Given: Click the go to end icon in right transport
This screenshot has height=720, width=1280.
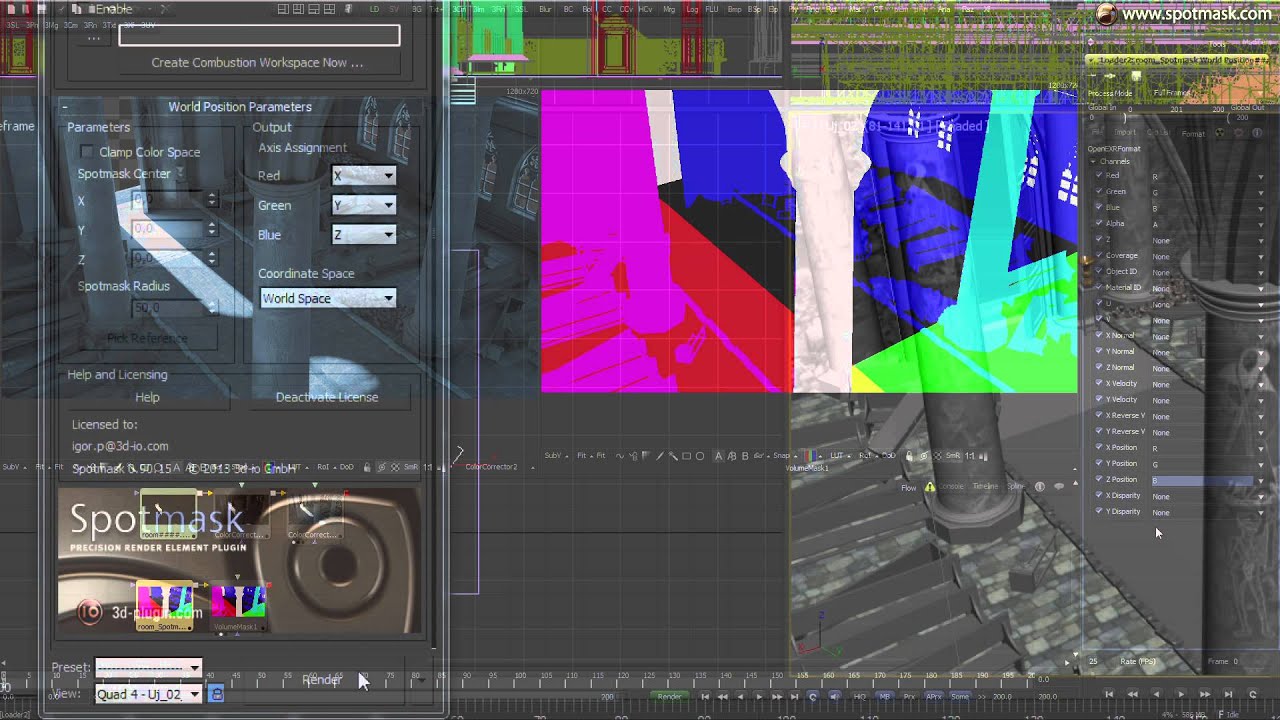Looking at the screenshot, I should [x=1228, y=694].
